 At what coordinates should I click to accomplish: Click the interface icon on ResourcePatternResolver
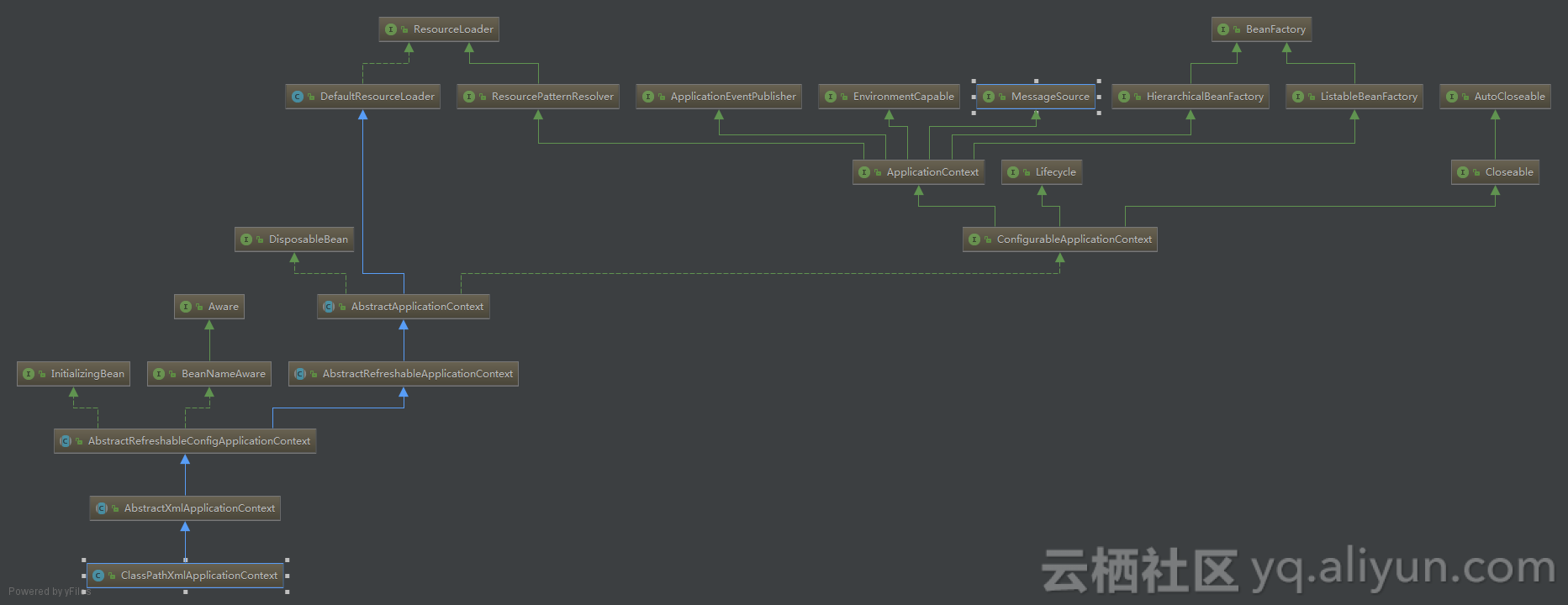pyautogui.click(x=469, y=97)
